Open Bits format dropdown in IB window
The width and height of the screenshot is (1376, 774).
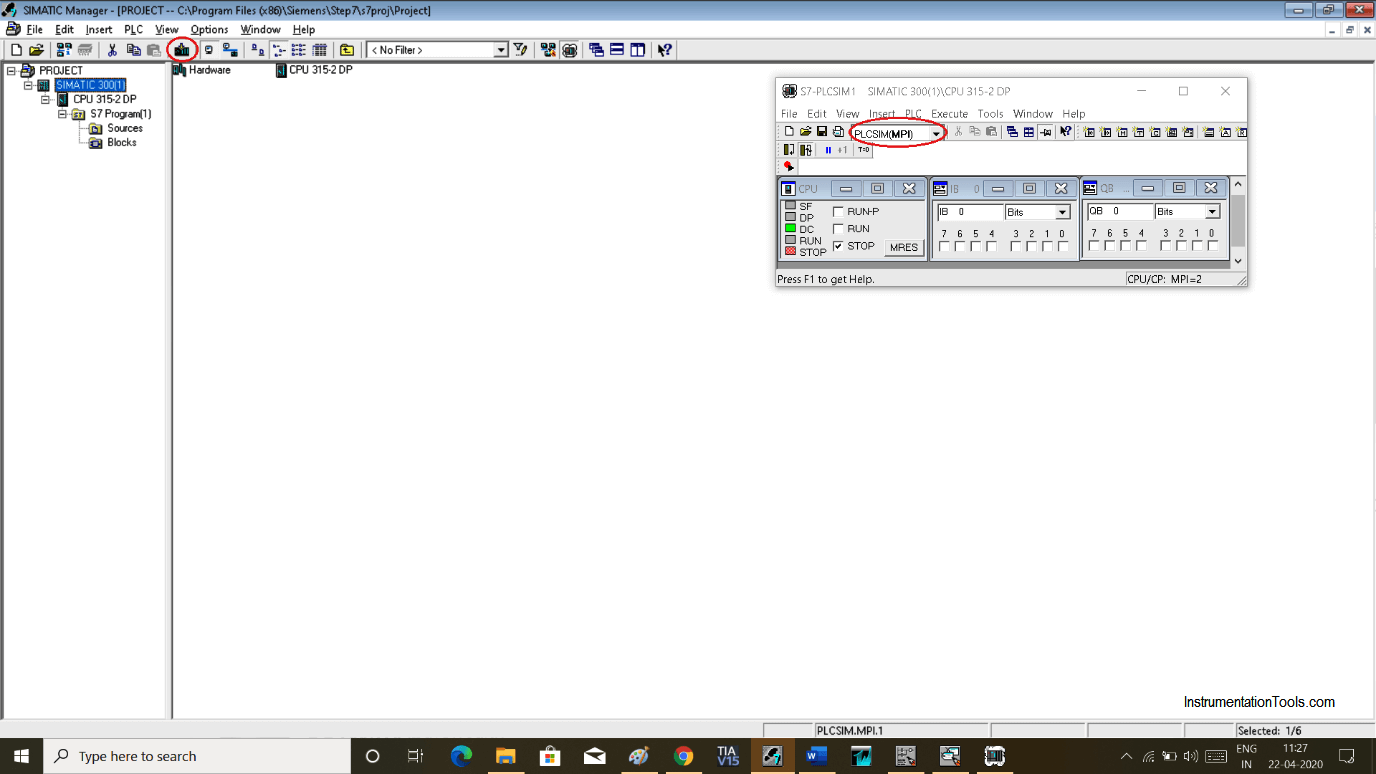point(1063,212)
